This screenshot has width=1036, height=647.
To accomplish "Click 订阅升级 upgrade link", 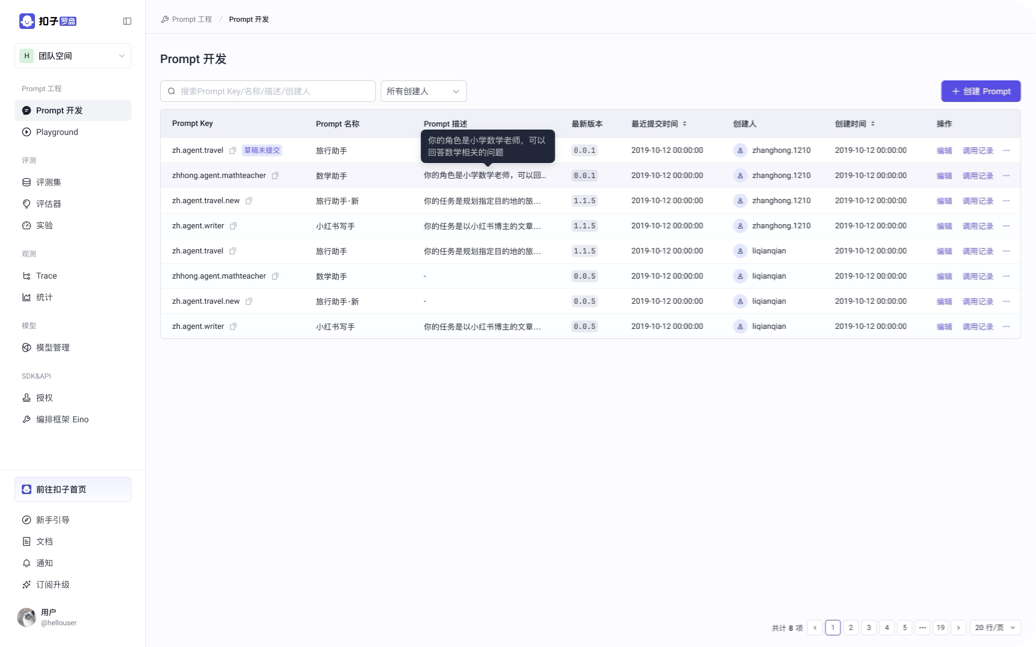I will [x=73, y=585].
